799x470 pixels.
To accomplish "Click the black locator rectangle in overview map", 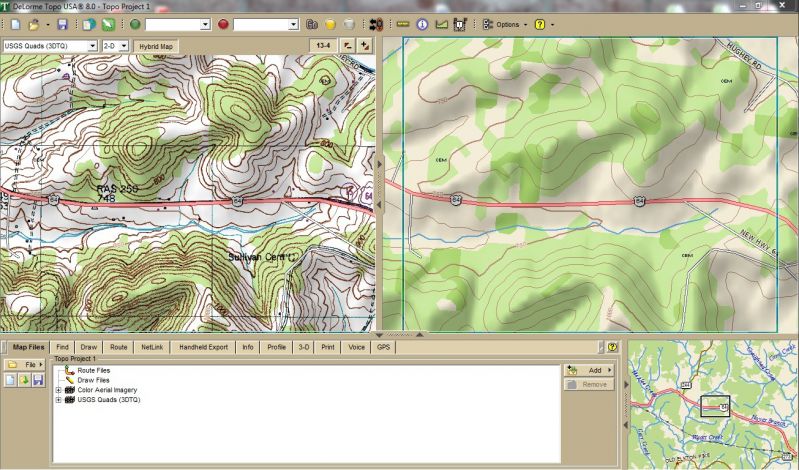I will (x=715, y=406).
